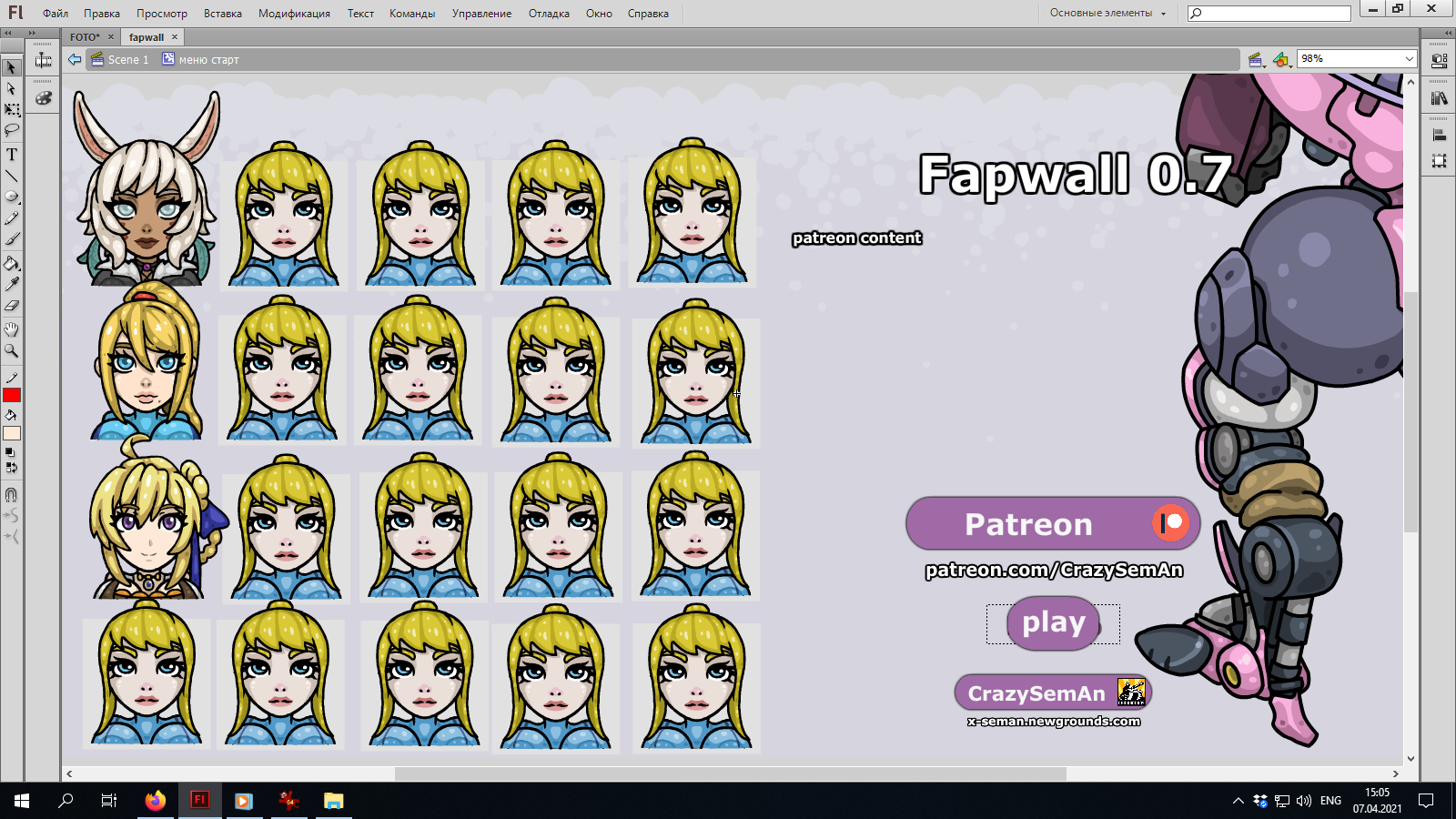Viewport: 1456px width, 819px height.
Task: Close the FOTO* document tab
Action: [111, 37]
